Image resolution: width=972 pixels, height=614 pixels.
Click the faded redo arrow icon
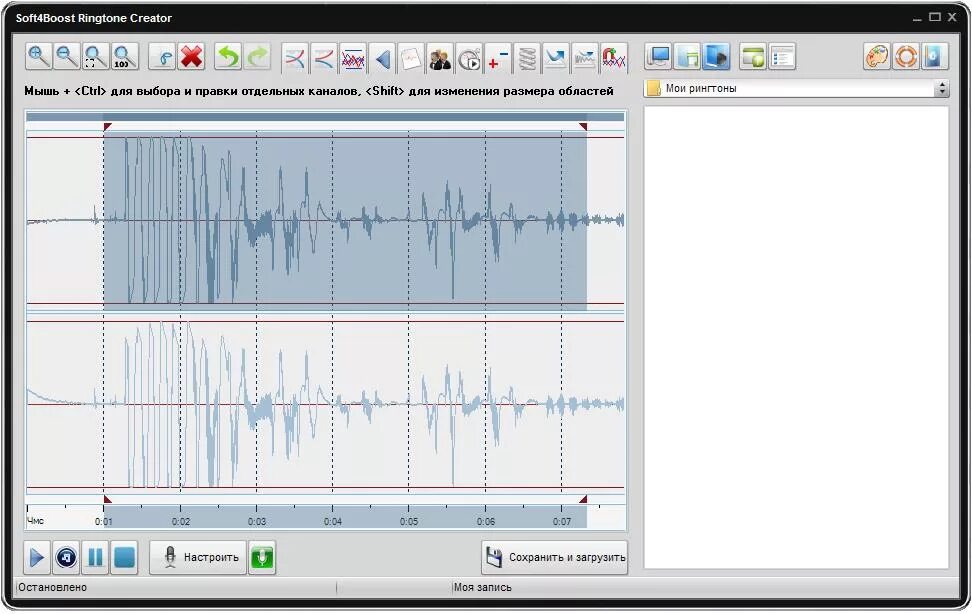[x=257, y=56]
